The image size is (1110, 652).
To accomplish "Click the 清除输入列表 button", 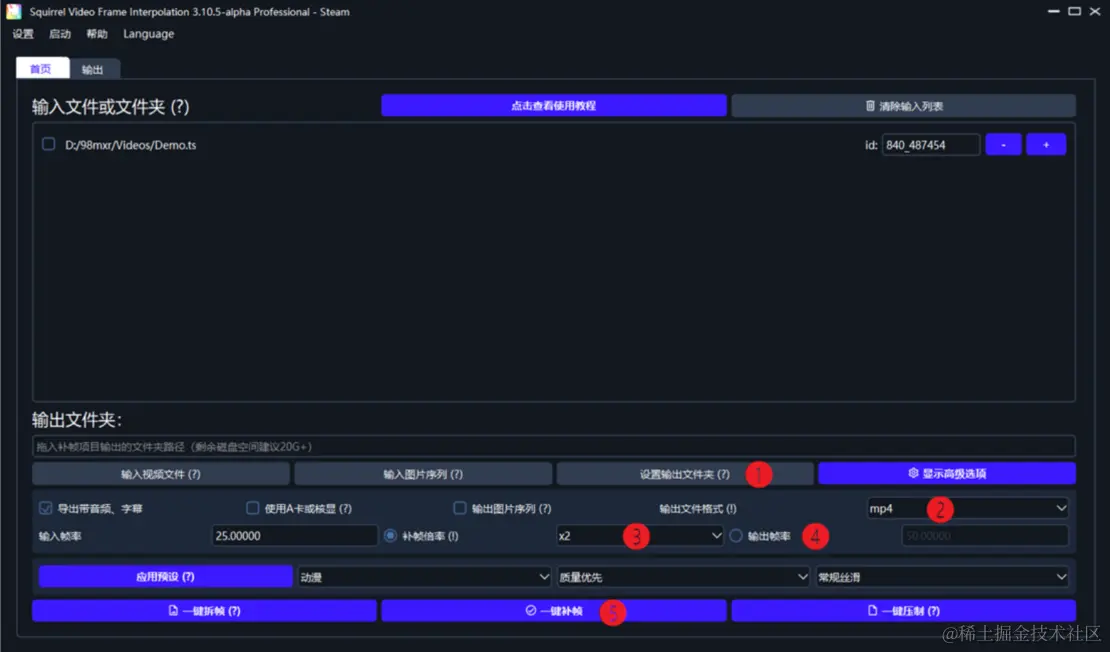I will tap(904, 105).
